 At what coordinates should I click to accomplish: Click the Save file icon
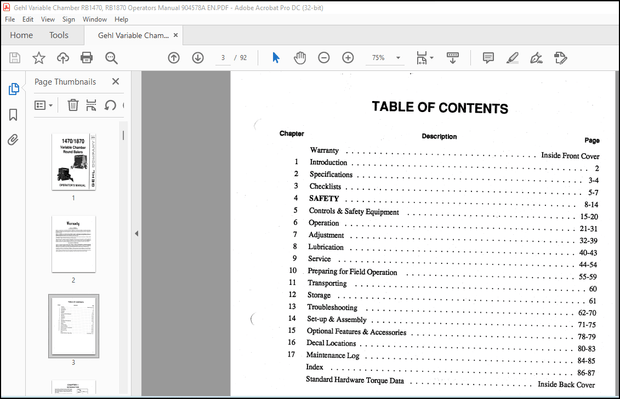point(15,58)
